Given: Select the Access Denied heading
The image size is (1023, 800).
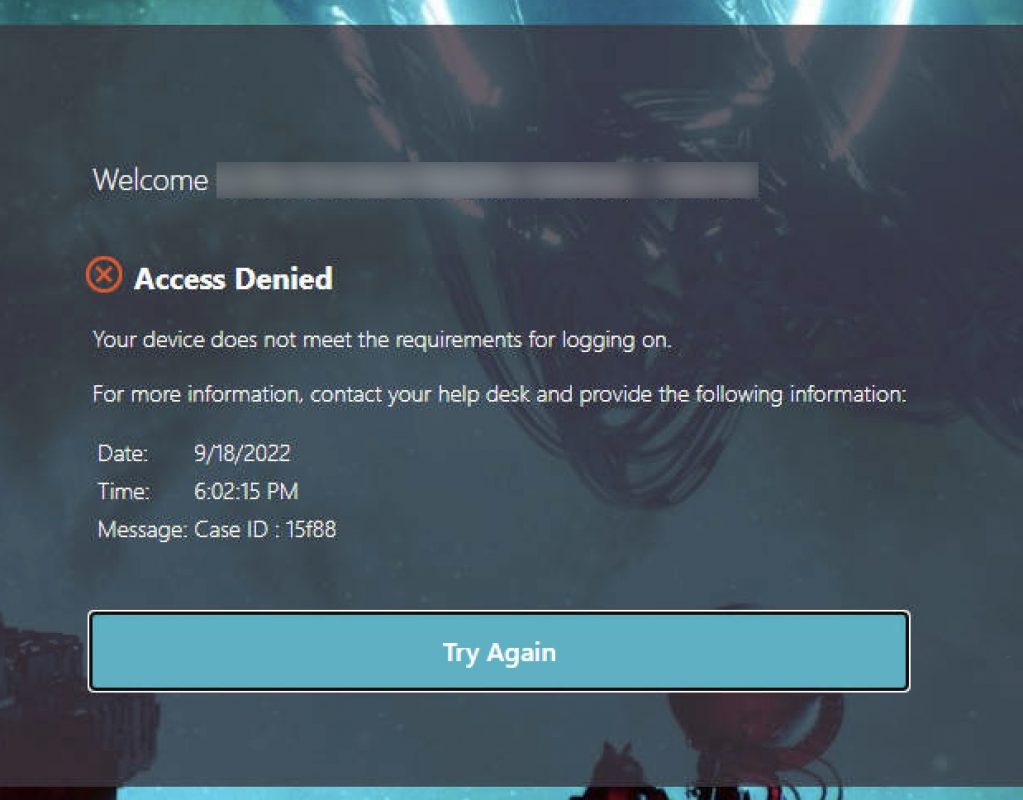Looking at the screenshot, I should tap(233, 279).
